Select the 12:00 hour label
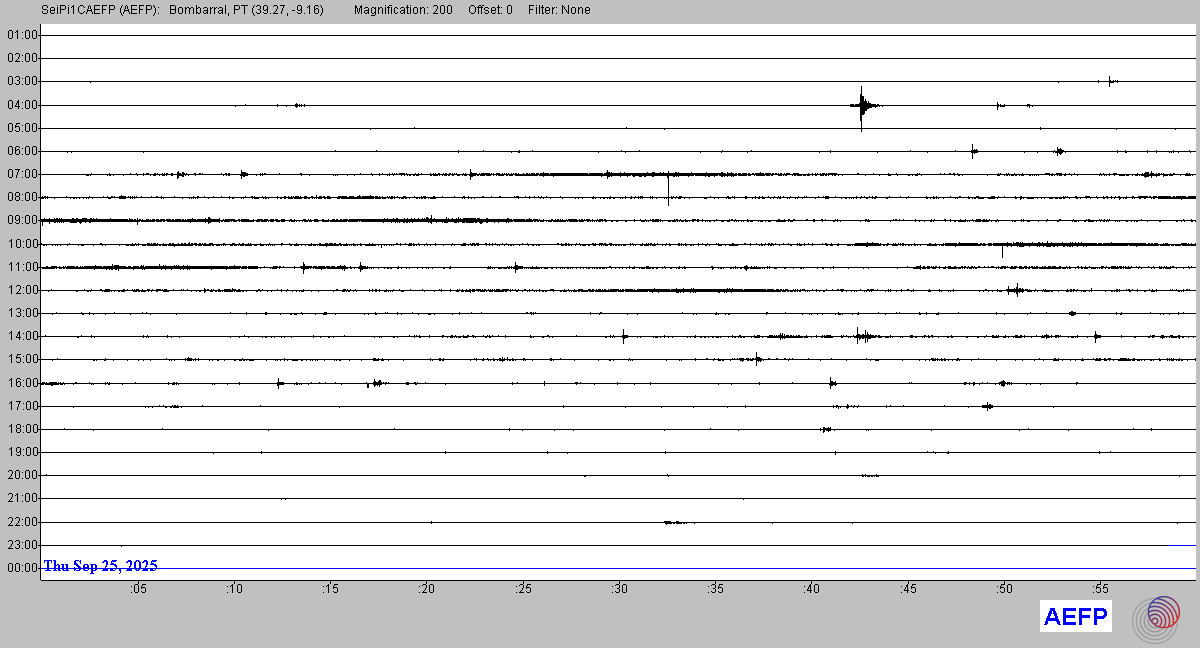This screenshot has width=1200, height=648. click(22, 290)
